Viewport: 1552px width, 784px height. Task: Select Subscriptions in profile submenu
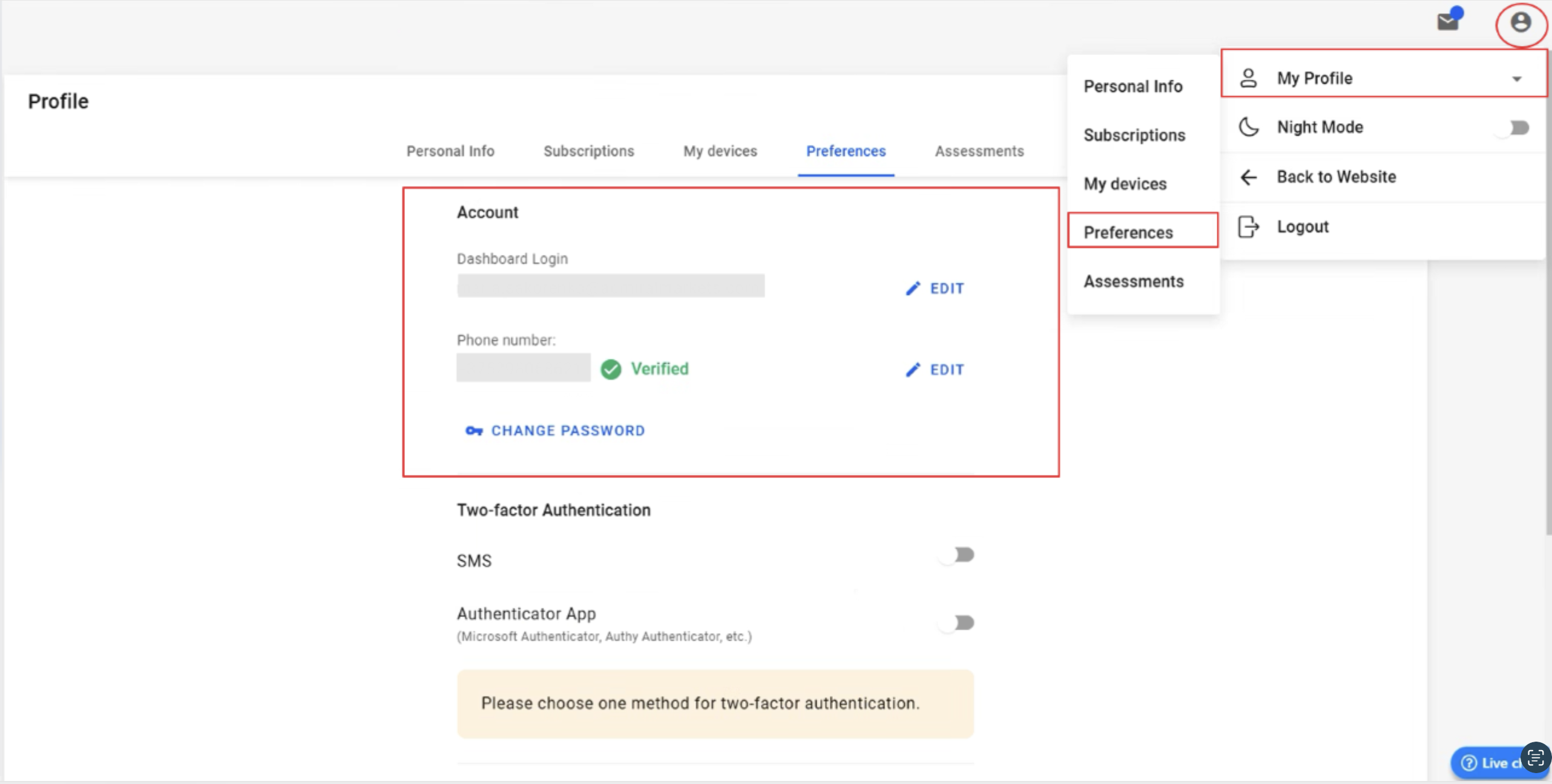pos(1134,135)
